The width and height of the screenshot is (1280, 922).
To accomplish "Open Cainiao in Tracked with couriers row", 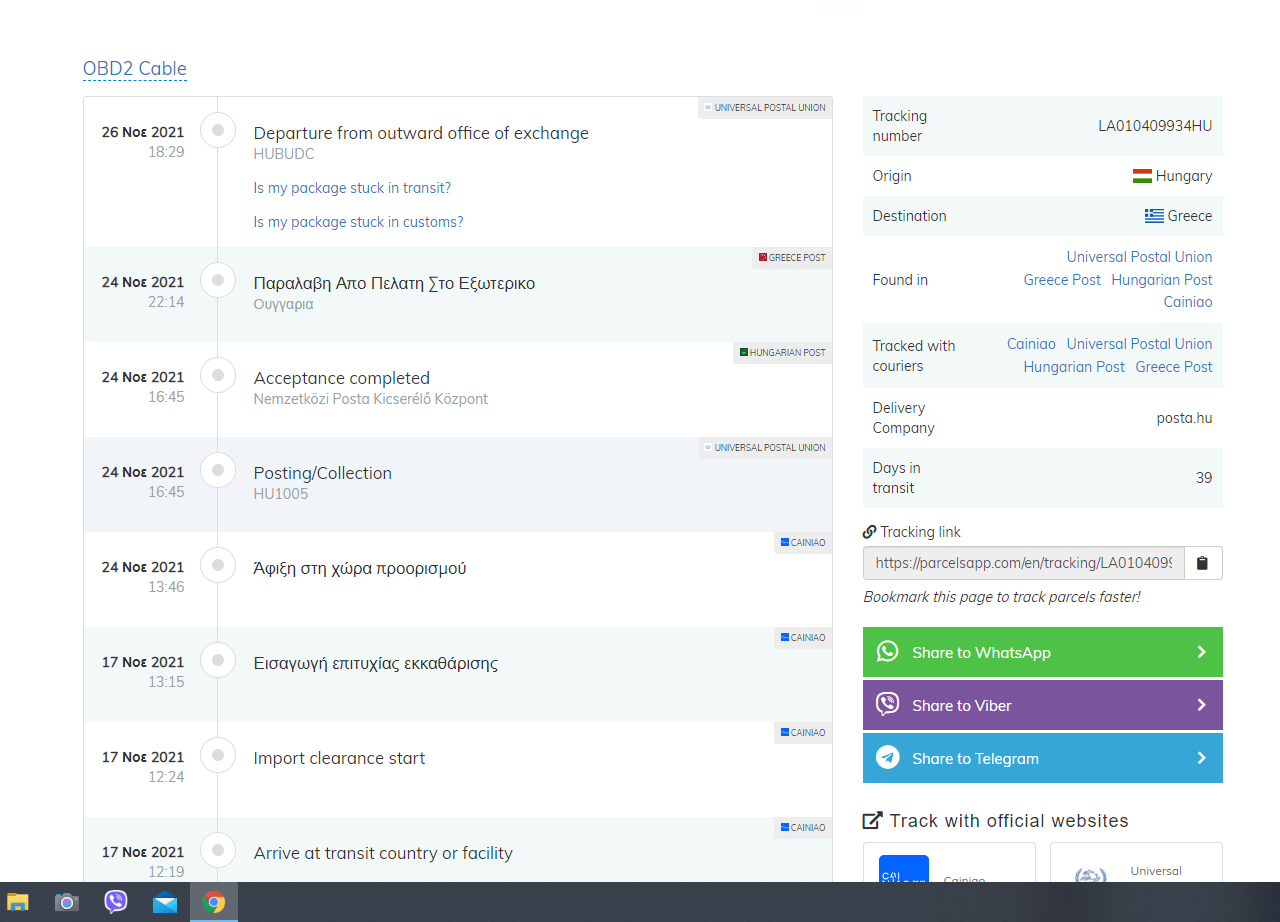I will (x=1031, y=344).
